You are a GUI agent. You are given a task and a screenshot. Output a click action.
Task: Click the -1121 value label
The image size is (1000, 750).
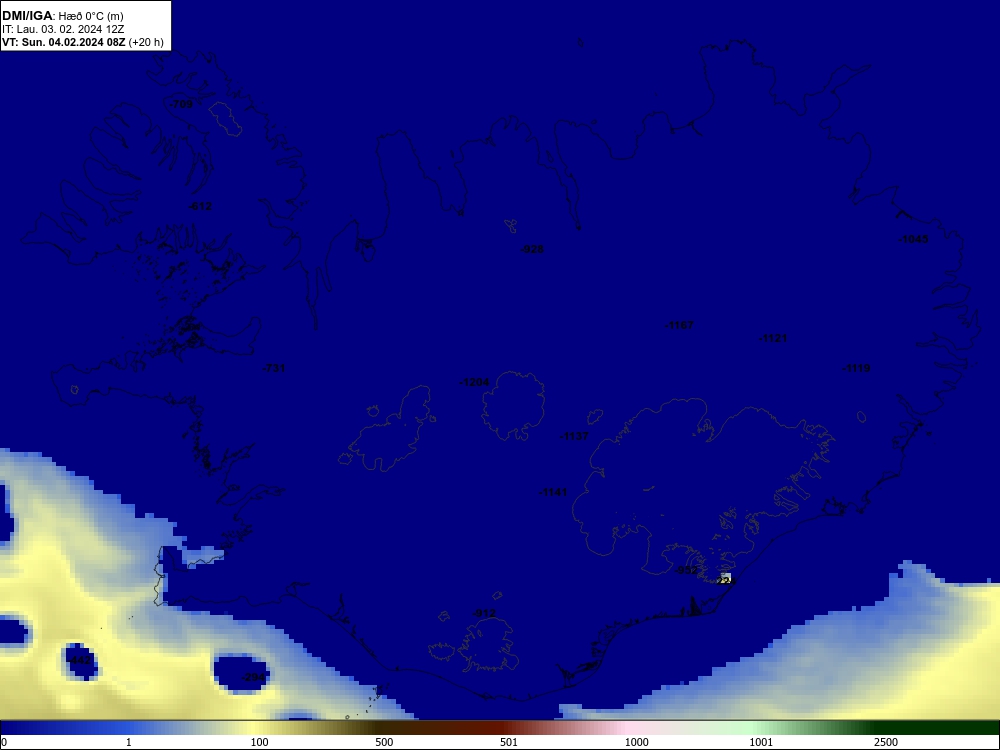coord(773,338)
